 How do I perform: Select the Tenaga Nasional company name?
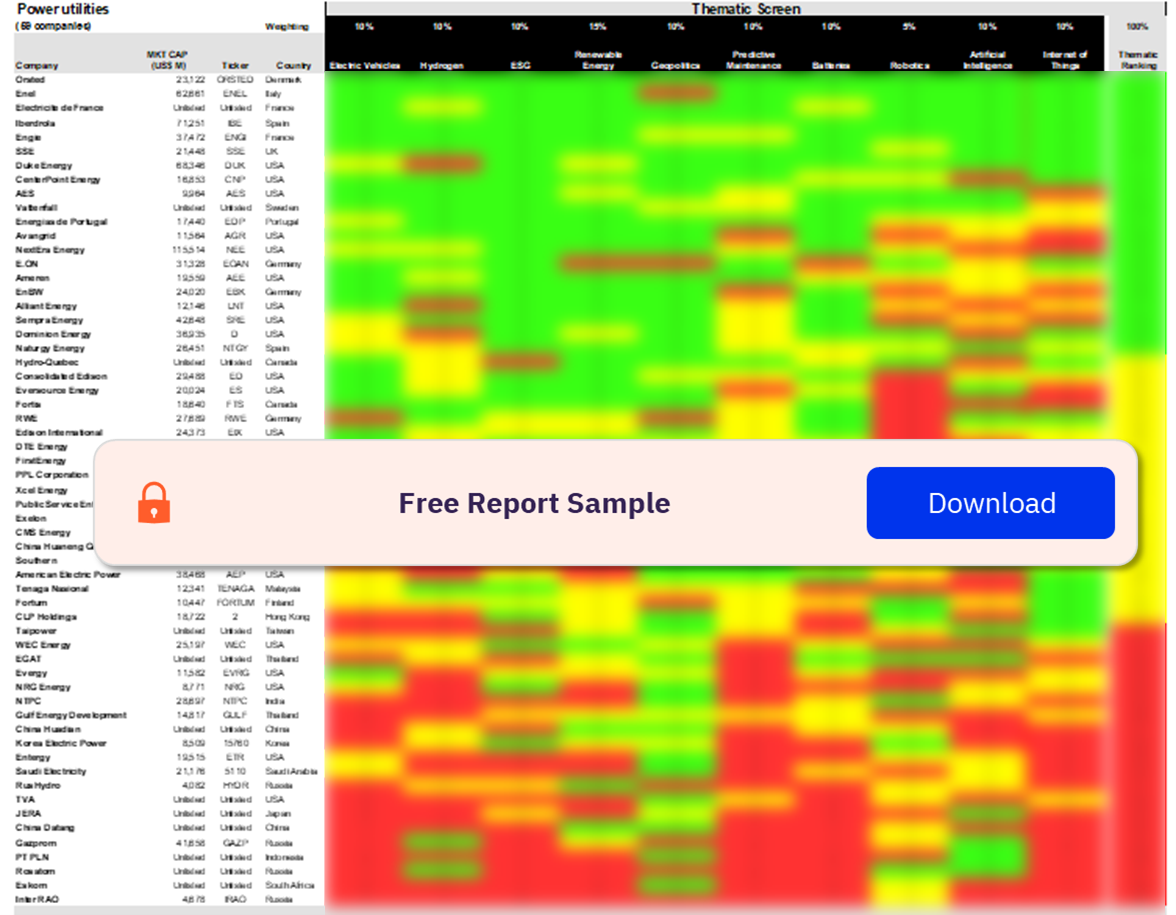pos(52,589)
